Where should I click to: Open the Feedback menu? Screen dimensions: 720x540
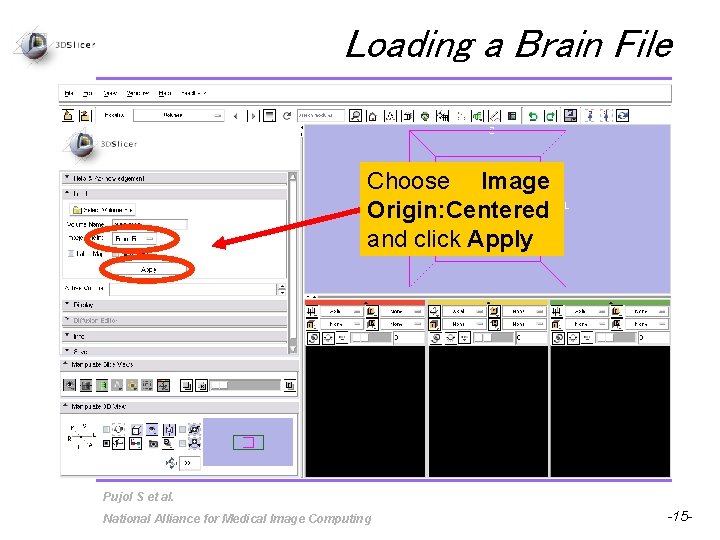[193, 93]
